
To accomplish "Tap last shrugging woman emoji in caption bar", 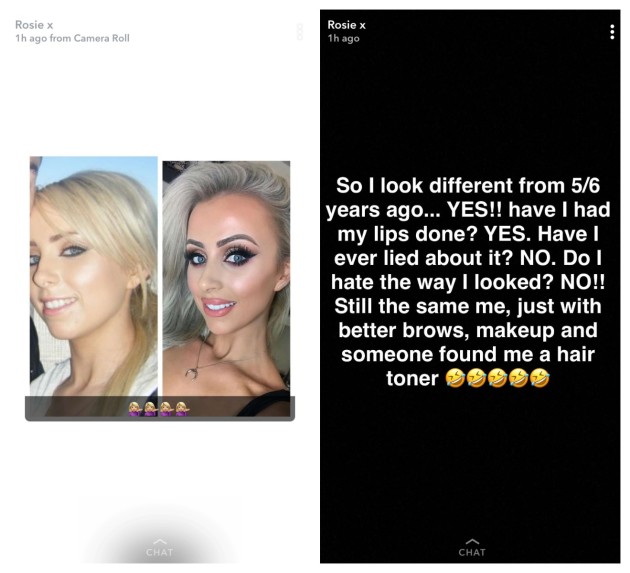I will pyautogui.click(x=182, y=409).
